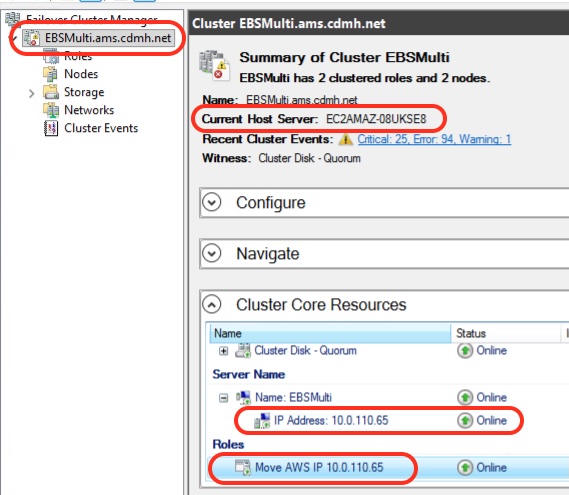Collapse the Name: EBSMulti row
The height and width of the screenshot is (495, 569).
click(224, 398)
